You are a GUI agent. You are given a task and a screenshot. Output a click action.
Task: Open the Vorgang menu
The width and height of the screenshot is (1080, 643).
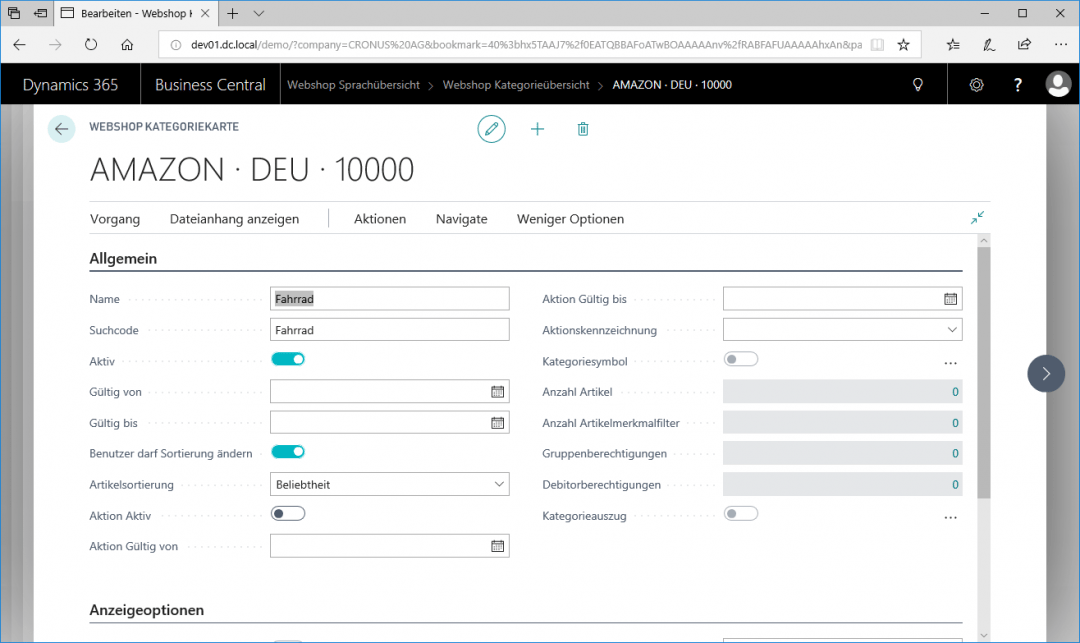pyautogui.click(x=114, y=219)
